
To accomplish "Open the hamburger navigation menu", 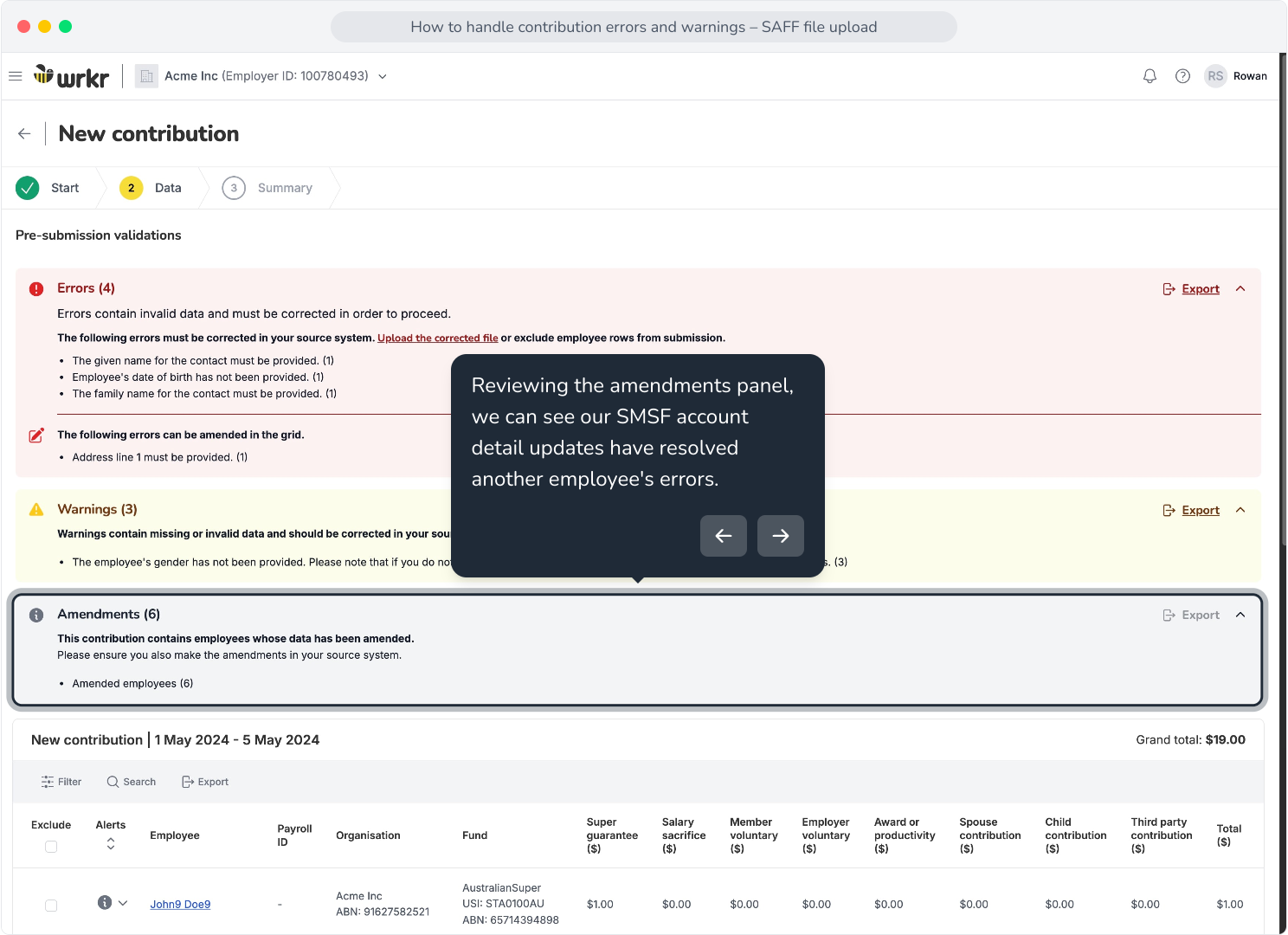I will [x=15, y=76].
